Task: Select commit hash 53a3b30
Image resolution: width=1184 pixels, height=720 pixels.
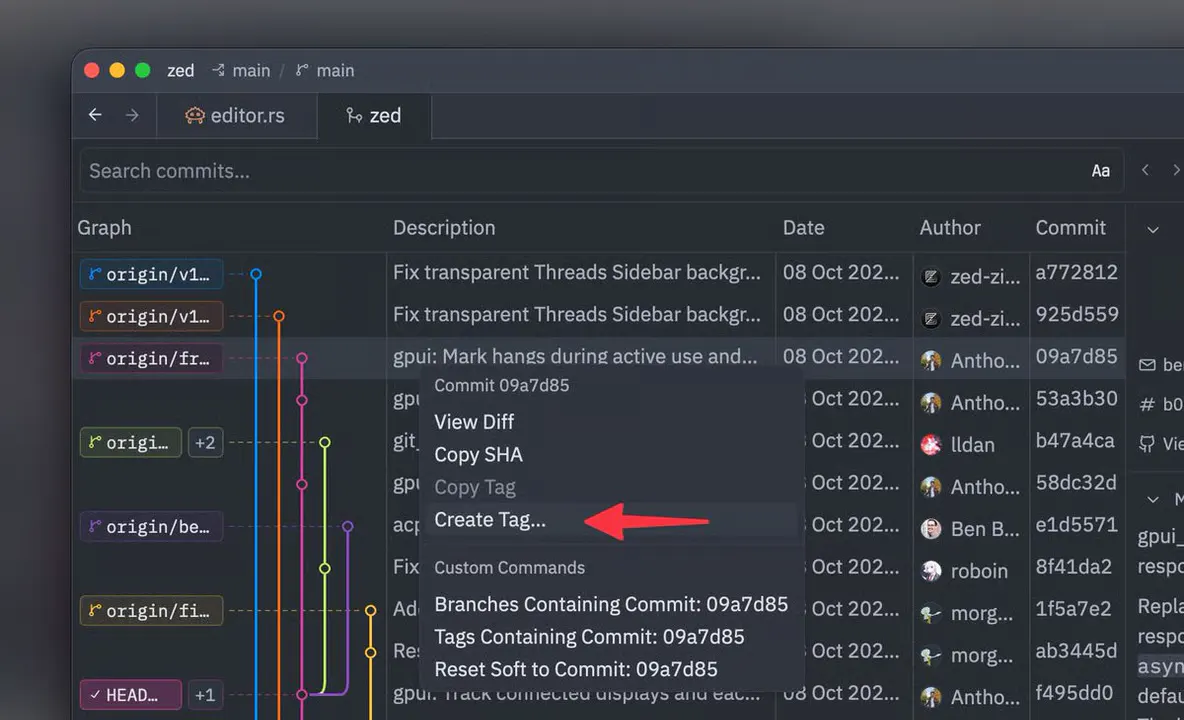Action: (x=1076, y=398)
